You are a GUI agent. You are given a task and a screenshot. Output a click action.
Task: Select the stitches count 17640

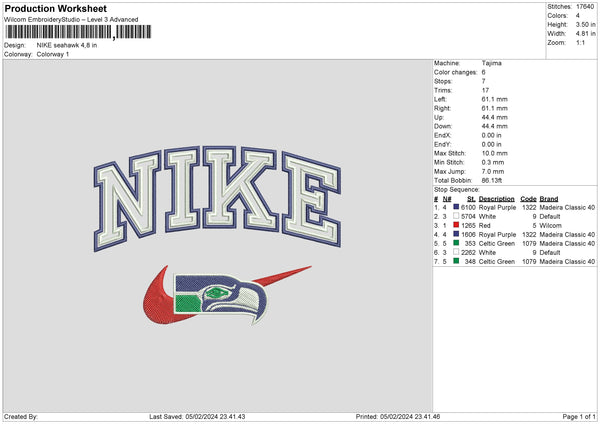click(x=585, y=7)
